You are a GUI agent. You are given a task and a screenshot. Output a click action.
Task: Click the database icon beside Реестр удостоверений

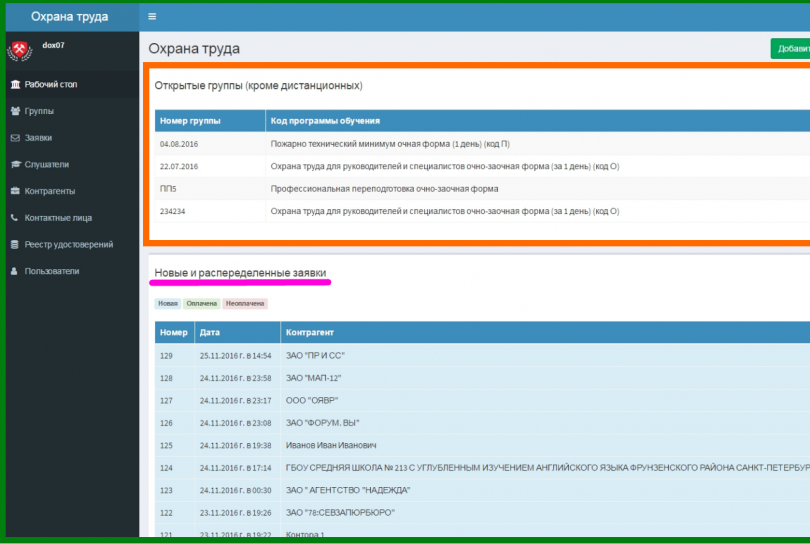click(x=14, y=244)
